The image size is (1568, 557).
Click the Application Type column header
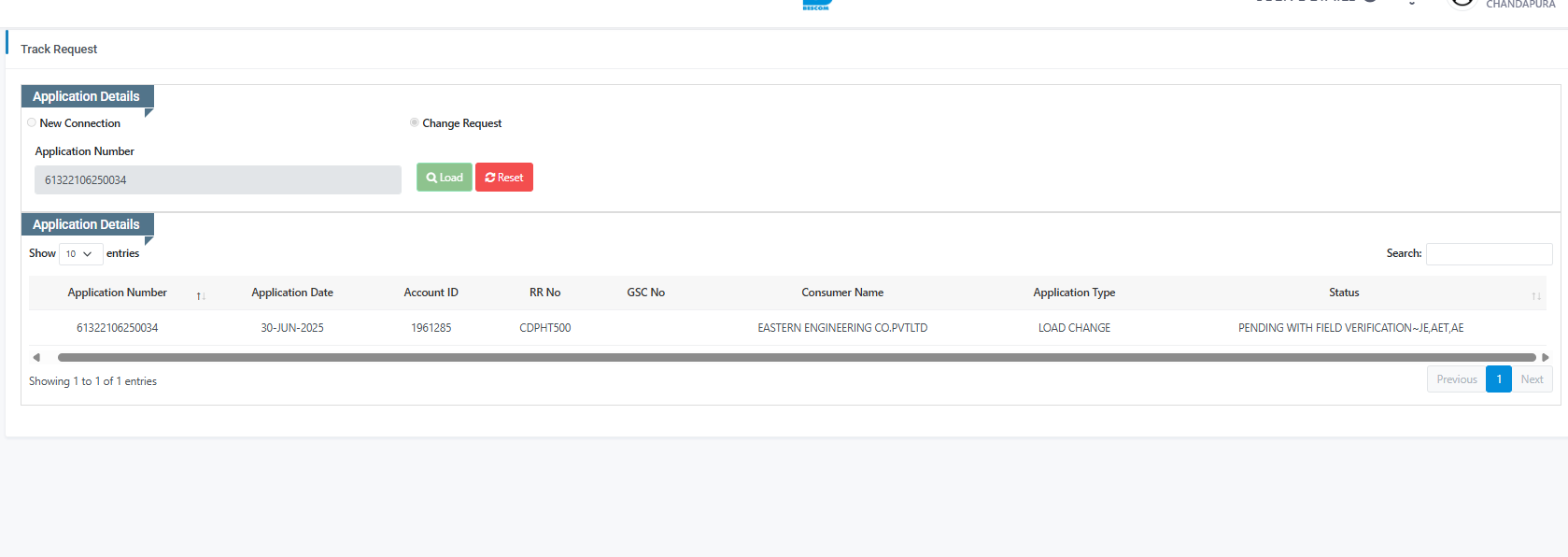point(1074,293)
